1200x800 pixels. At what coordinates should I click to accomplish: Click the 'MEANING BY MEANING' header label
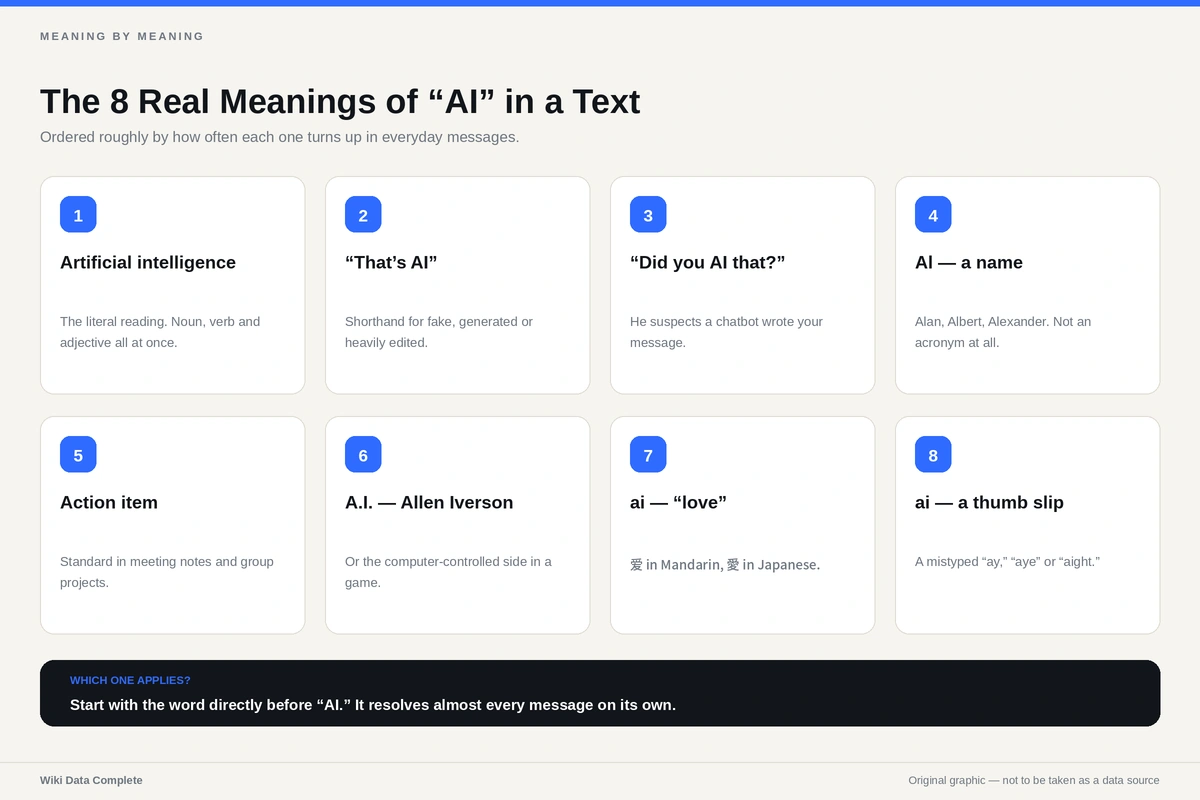(x=122, y=36)
